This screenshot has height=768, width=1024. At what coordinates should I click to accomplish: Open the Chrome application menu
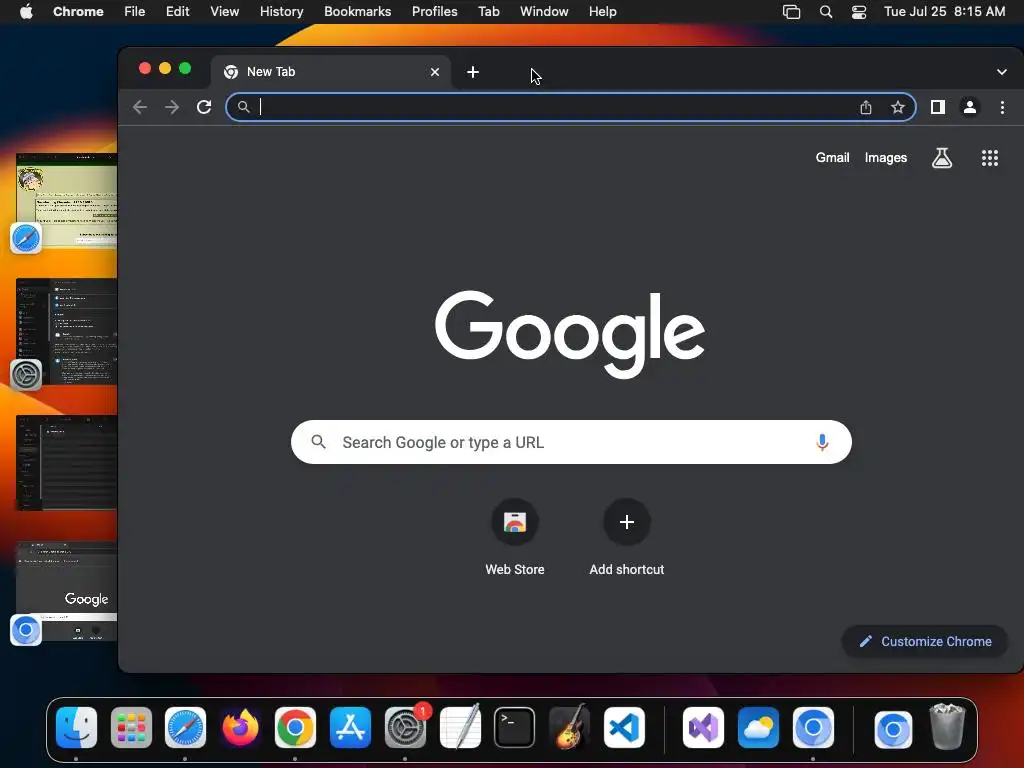(78, 12)
